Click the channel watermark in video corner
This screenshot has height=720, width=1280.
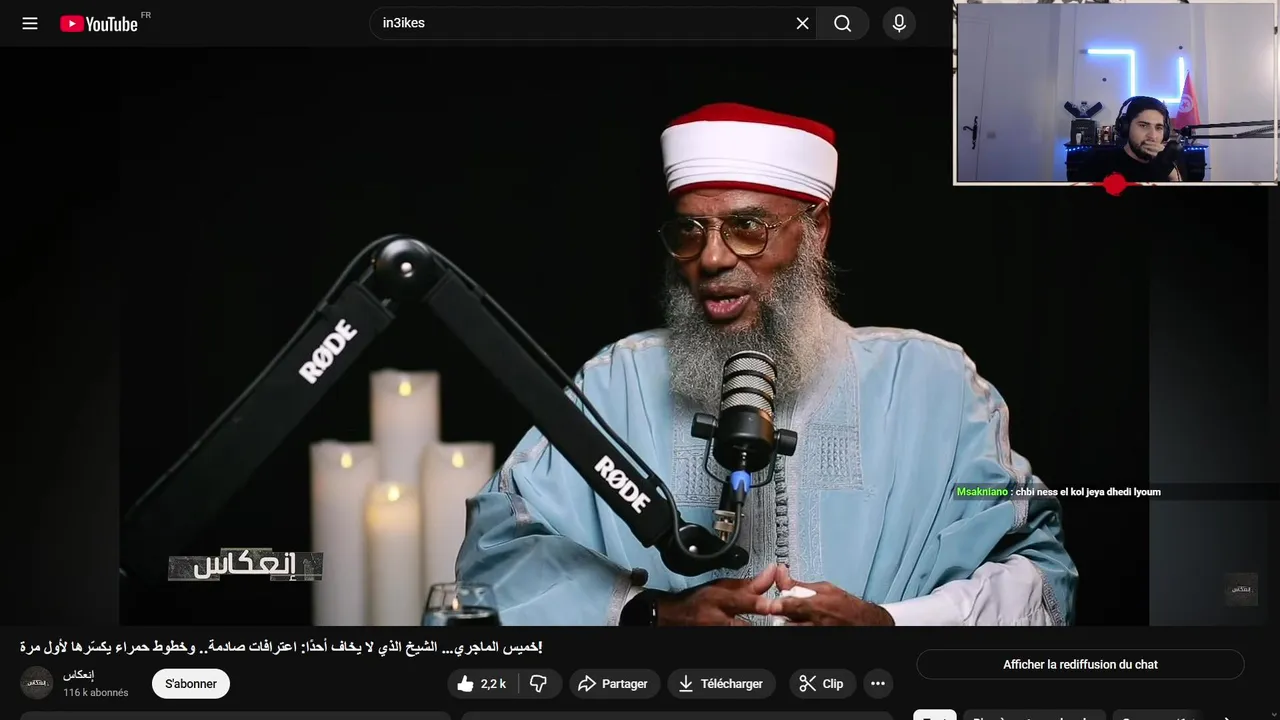1241,589
